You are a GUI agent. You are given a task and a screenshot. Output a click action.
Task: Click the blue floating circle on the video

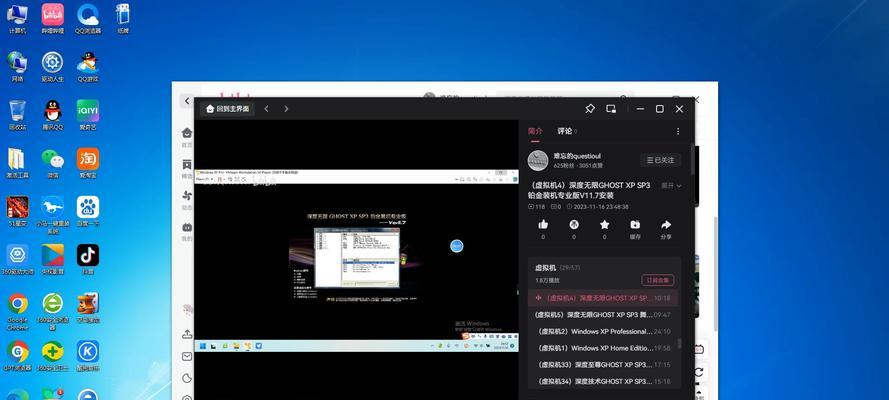(x=456, y=246)
